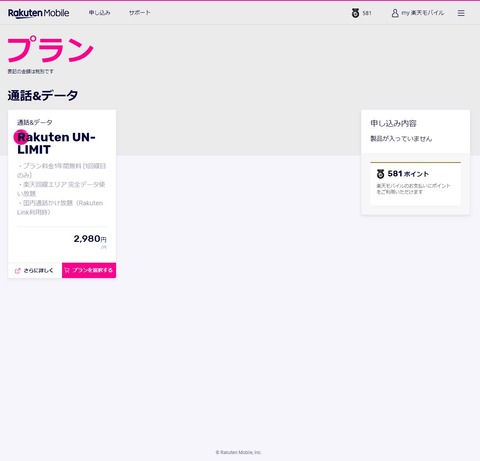Select plan with プランを選択する button
Image resolution: width=480 pixels, height=461 pixels.
pos(89,270)
